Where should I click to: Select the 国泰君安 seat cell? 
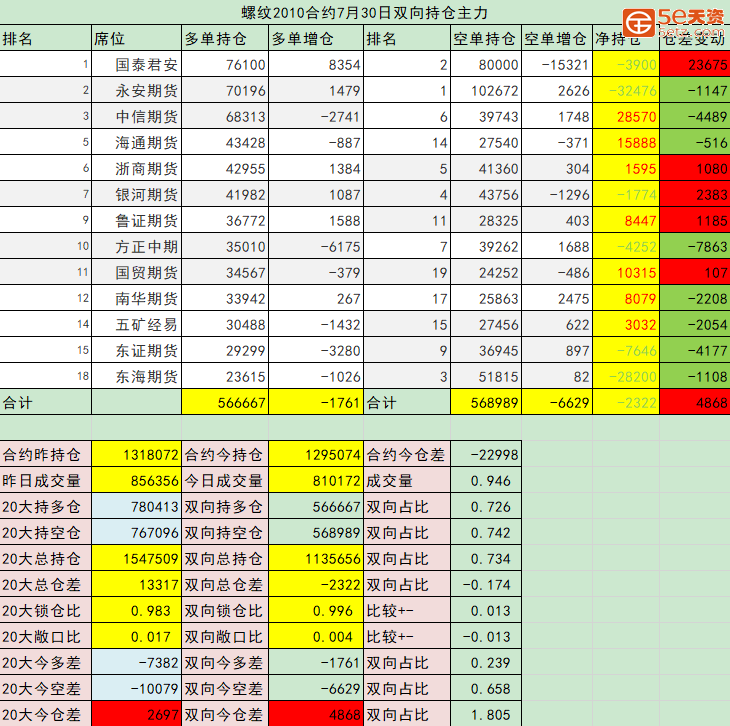(x=136, y=65)
